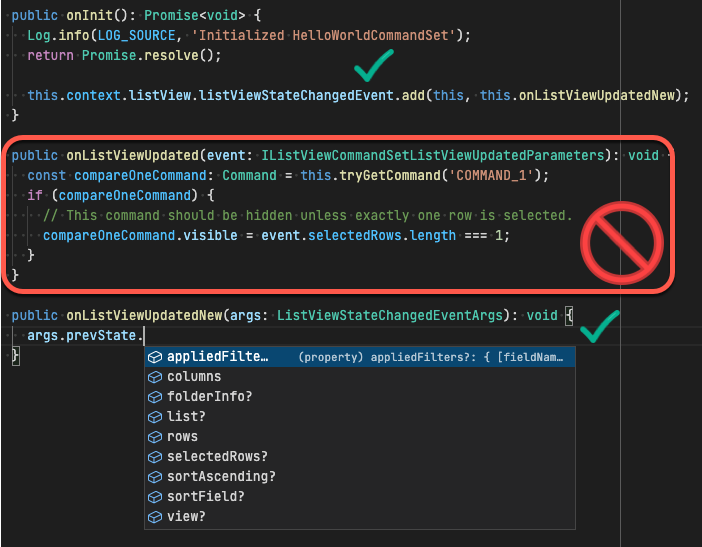702x547 pixels.
Task: Click onInit method name
Action: click(90, 16)
